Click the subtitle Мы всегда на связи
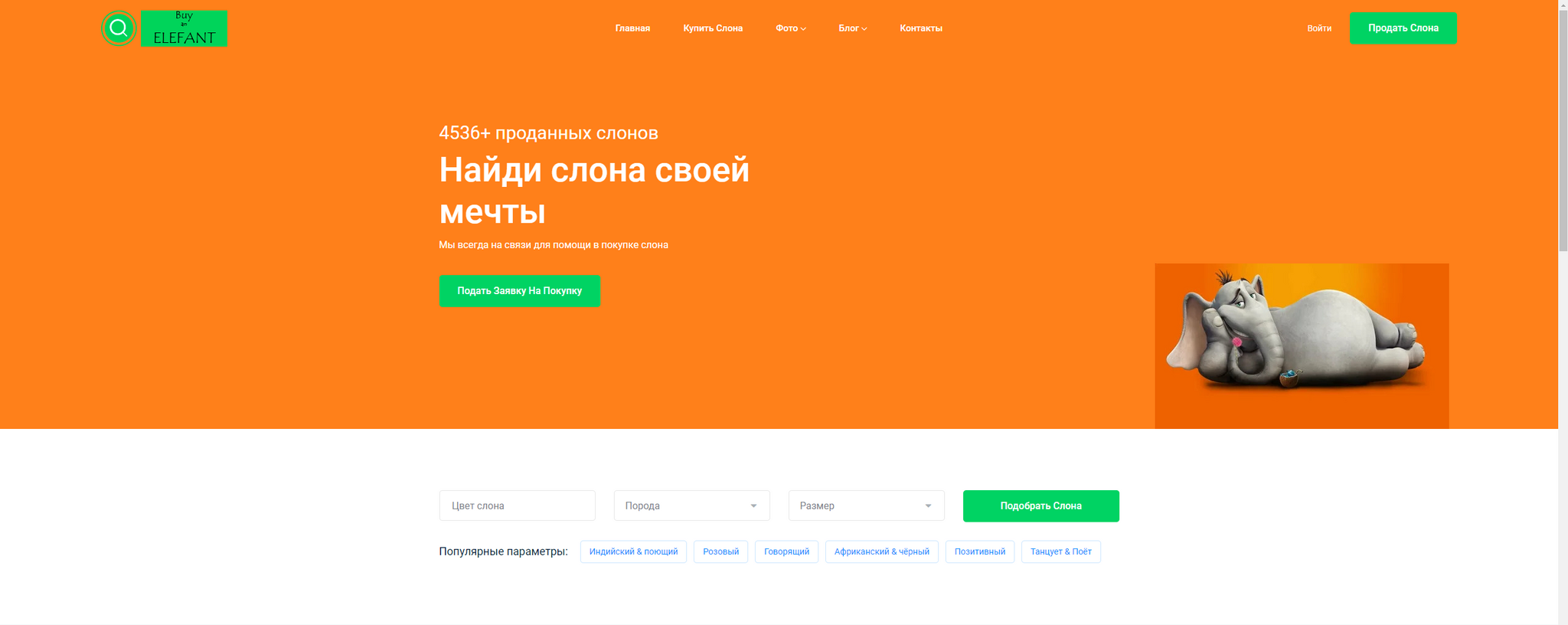The height and width of the screenshot is (625, 1568). pos(554,245)
